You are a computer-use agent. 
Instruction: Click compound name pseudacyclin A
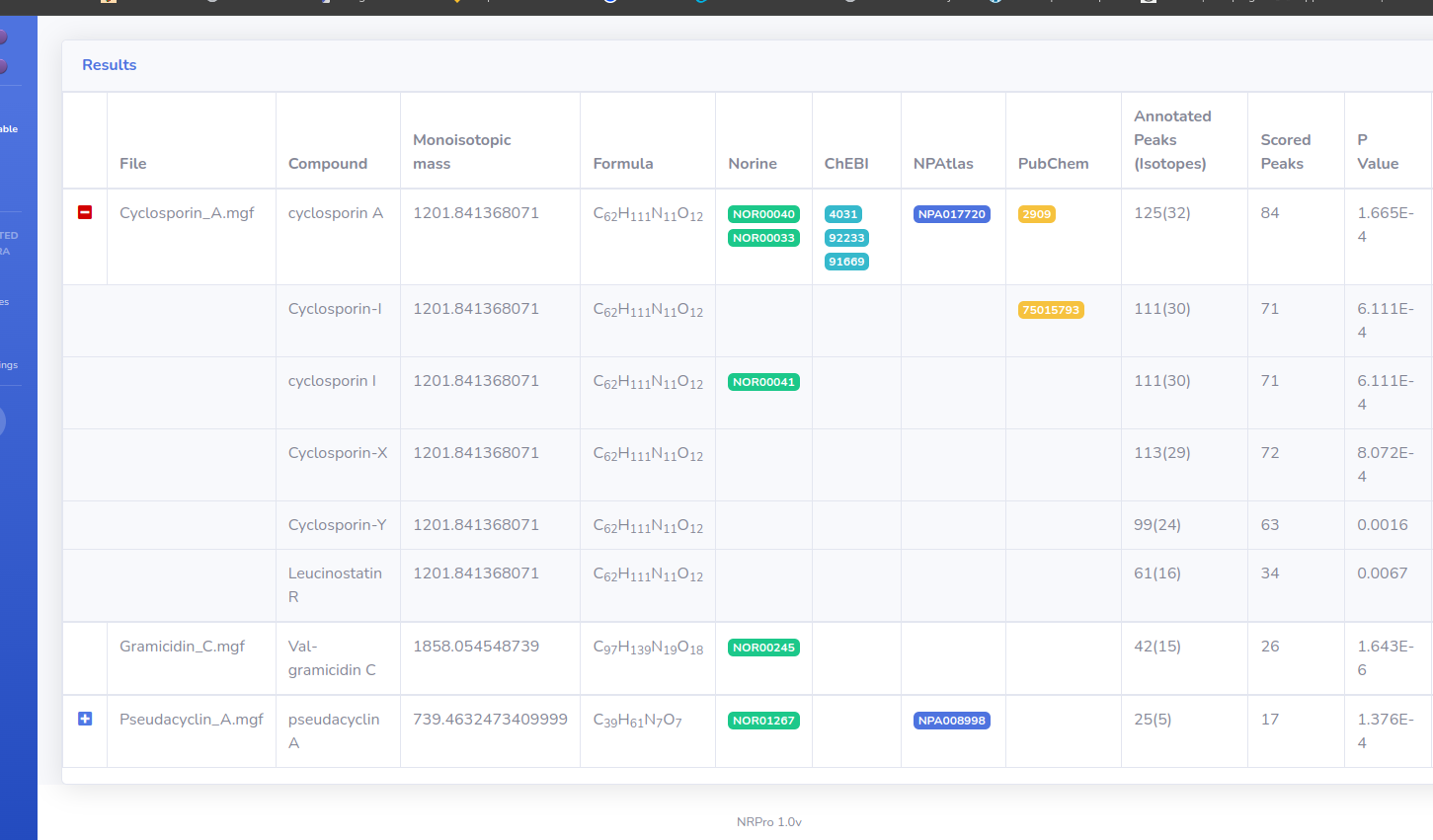[334, 731]
